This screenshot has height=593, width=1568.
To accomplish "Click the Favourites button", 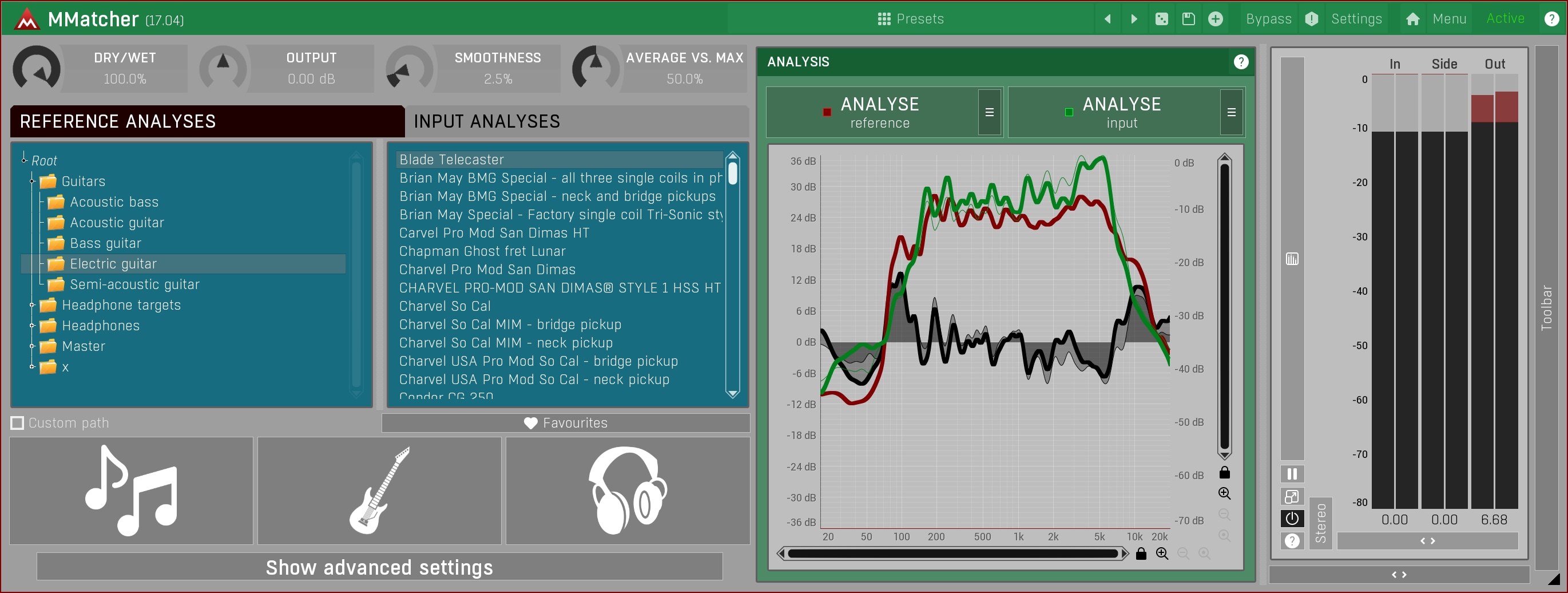I will [x=566, y=422].
